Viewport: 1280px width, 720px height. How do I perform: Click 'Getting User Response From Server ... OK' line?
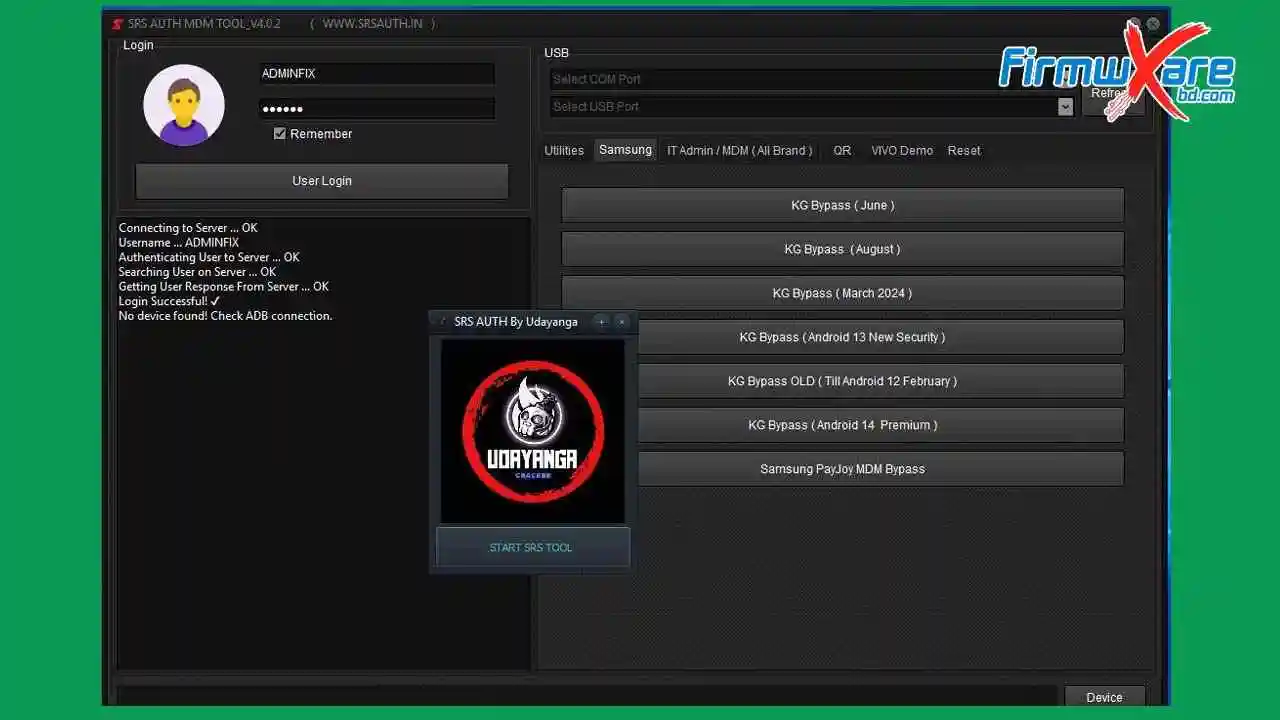point(223,286)
